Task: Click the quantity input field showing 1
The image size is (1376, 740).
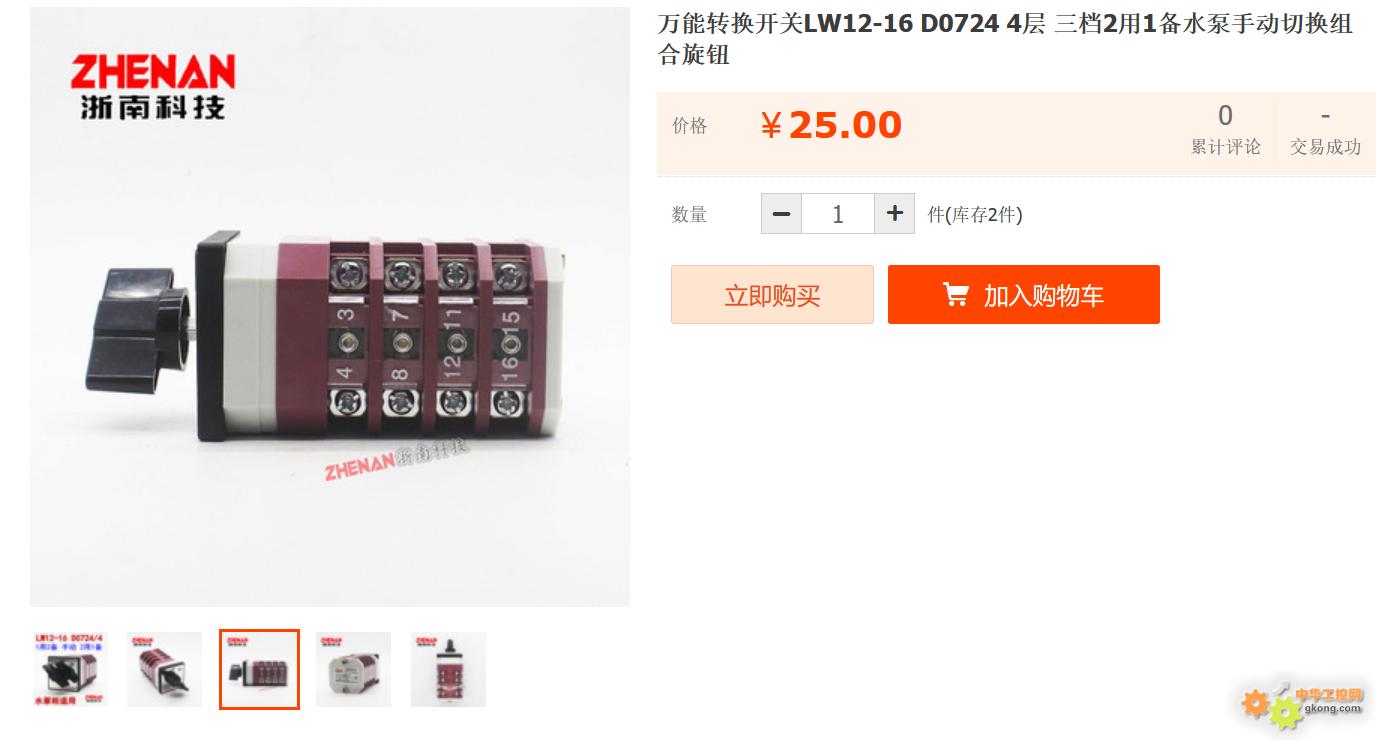Action: click(838, 213)
